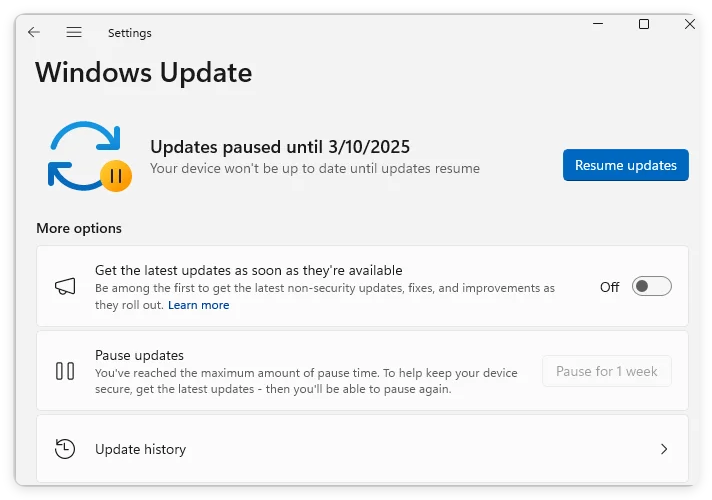Click the Pause for 1 week dropdown
This screenshot has height=500, width=712.
(606, 371)
